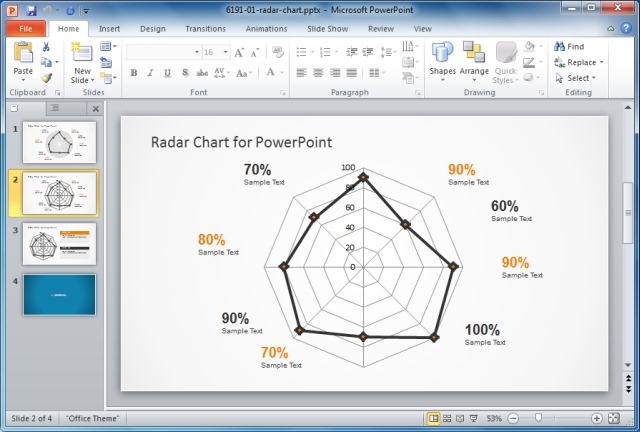Center the text in Paragraph group
Image resolution: width=640 pixels, height=432 pixels.
318,73
